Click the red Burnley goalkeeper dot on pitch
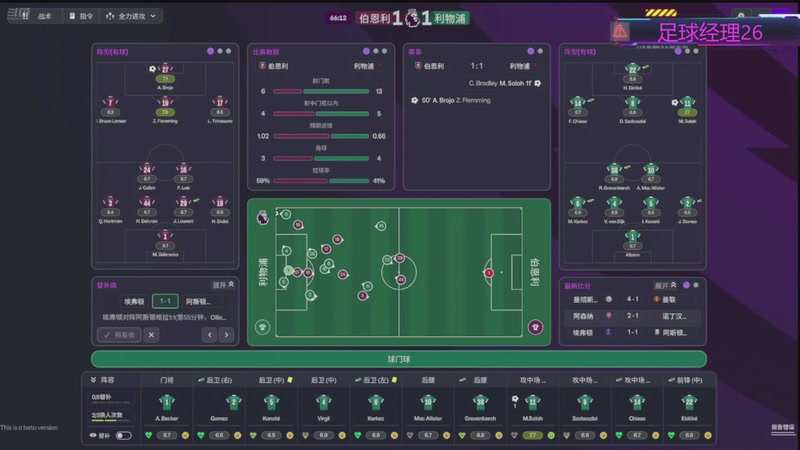 [488, 272]
